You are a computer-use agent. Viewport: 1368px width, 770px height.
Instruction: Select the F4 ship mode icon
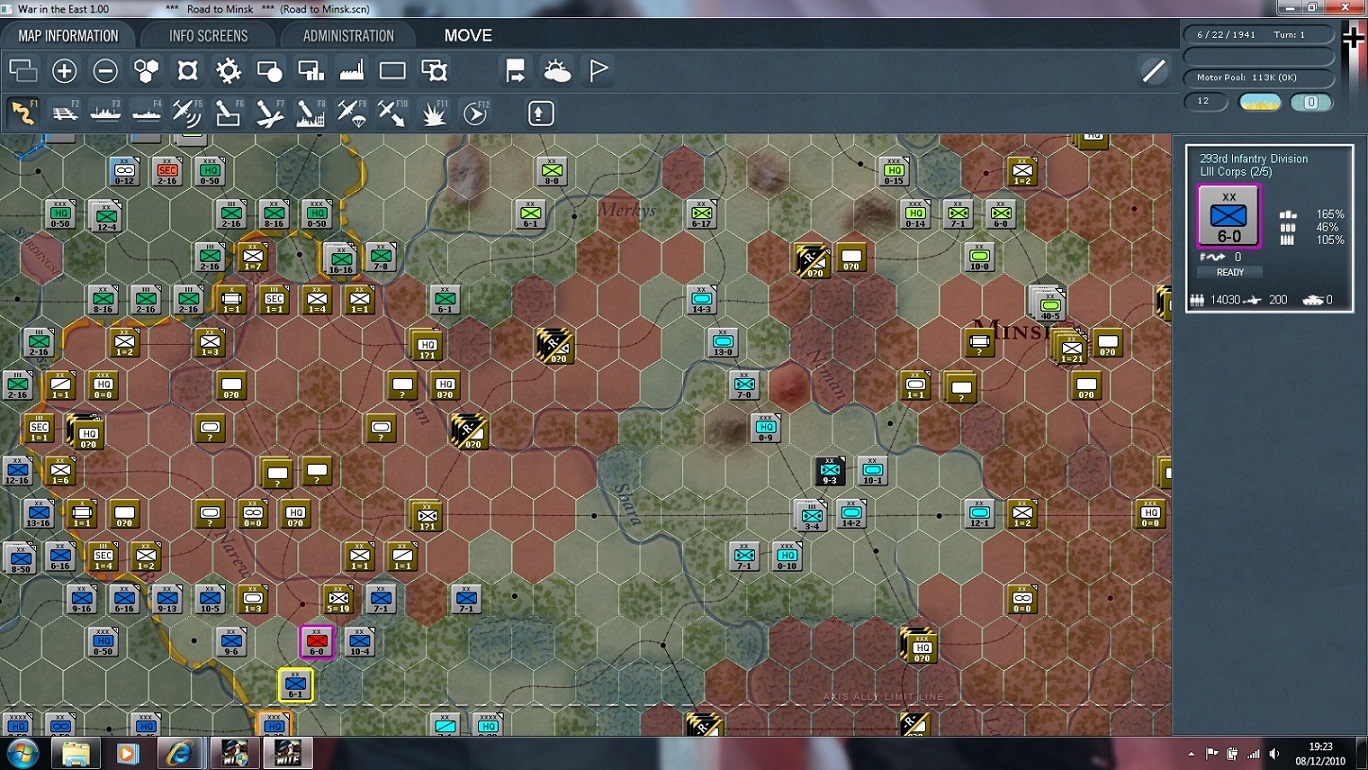(x=146, y=113)
